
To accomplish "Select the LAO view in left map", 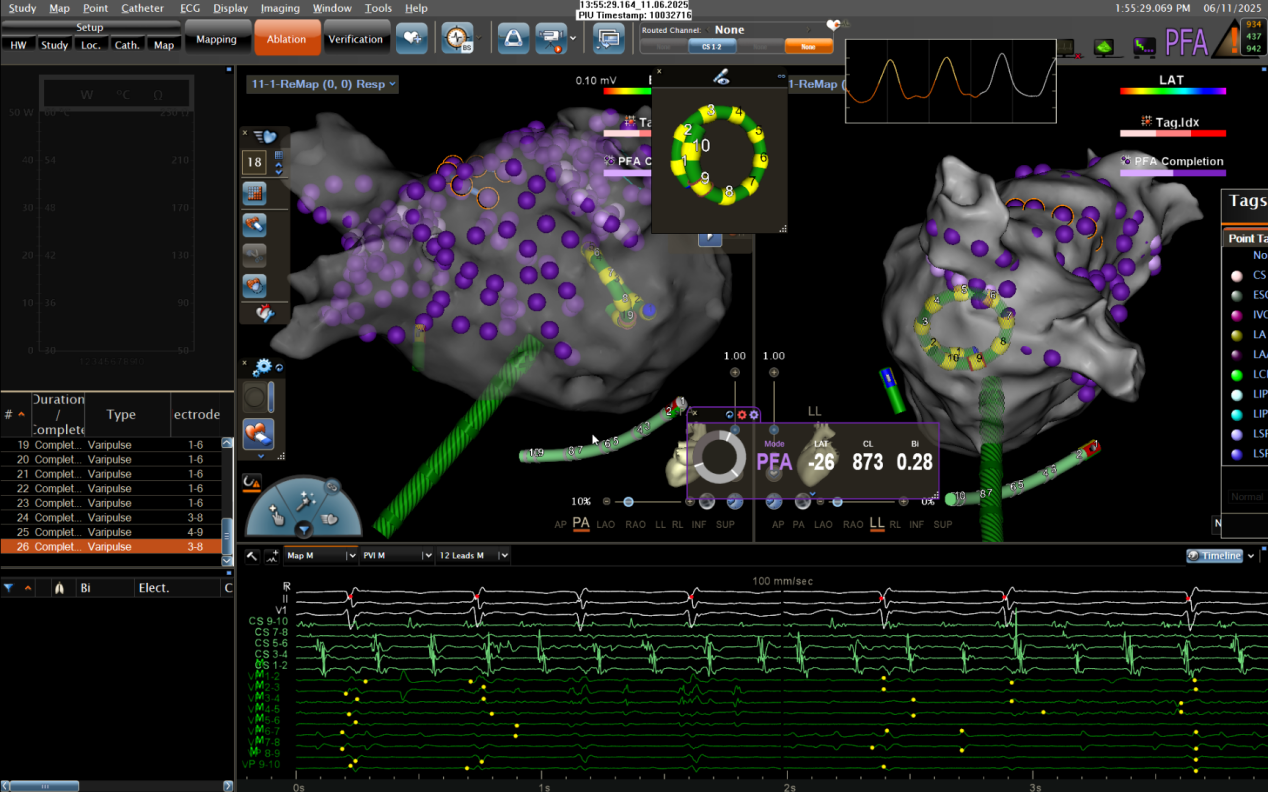I will pos(606,525).
